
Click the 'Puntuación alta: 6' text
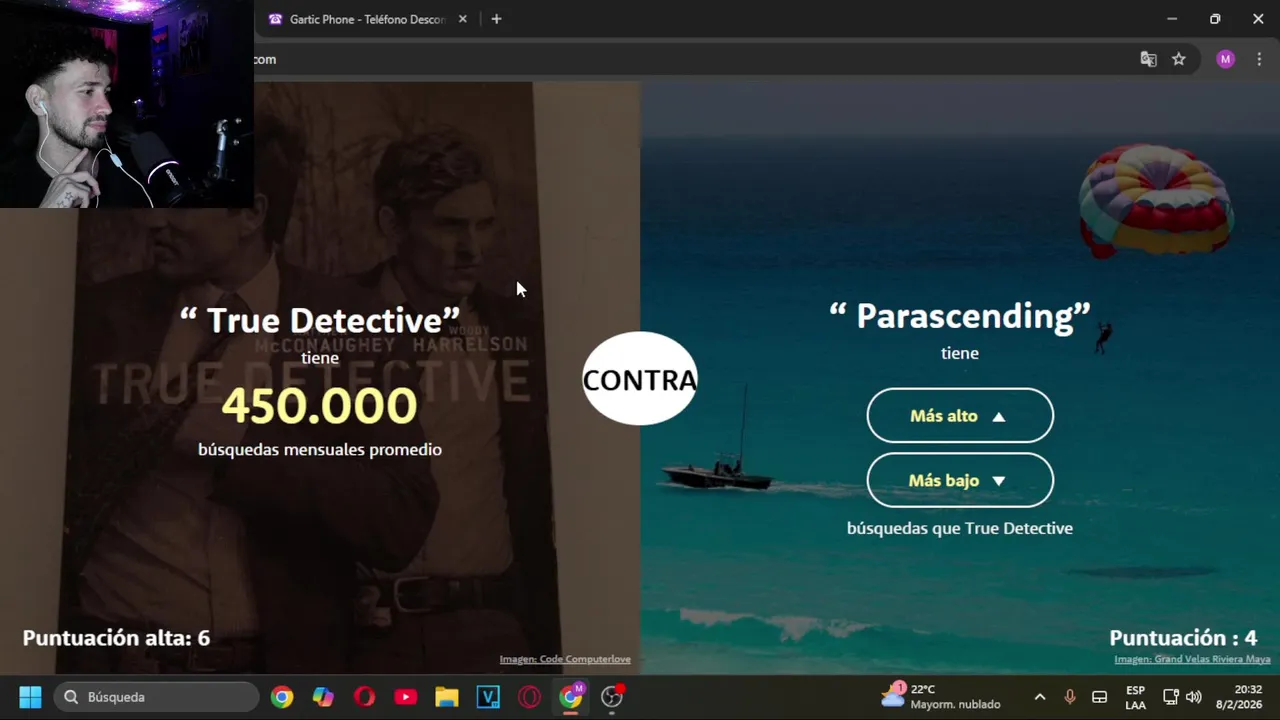pos(116,638)
